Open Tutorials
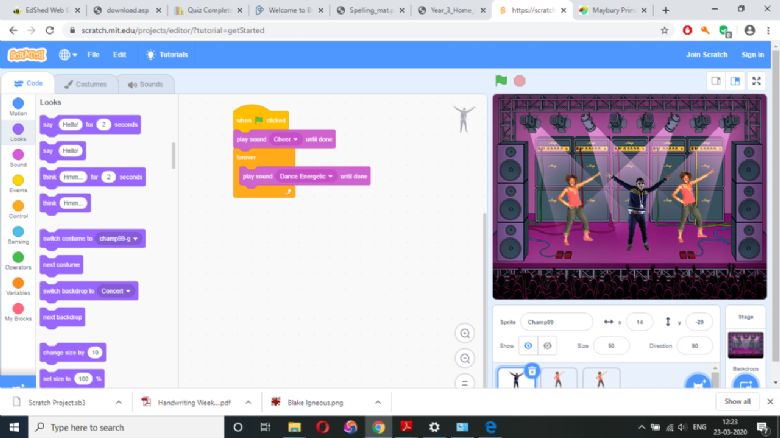 (x=167, y=55)
